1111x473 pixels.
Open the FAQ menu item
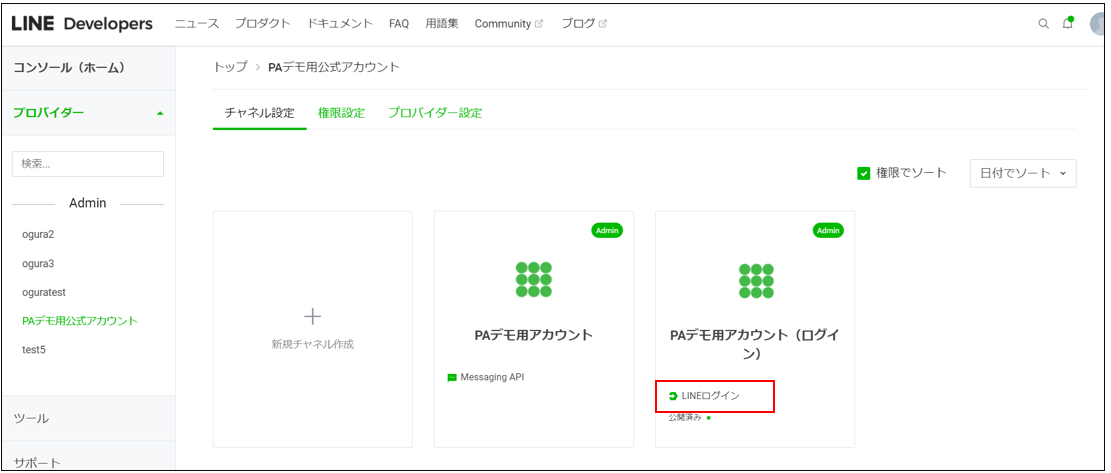399,23
